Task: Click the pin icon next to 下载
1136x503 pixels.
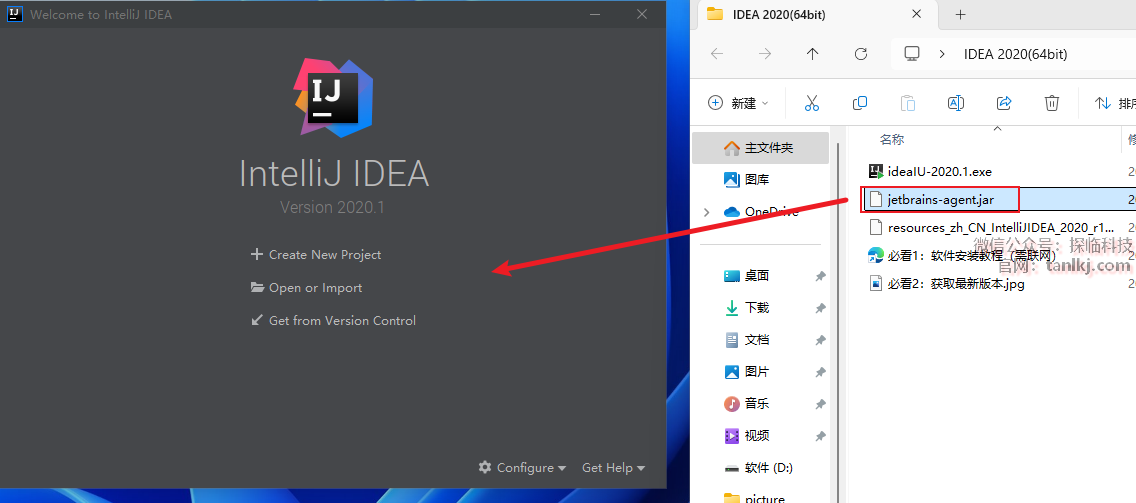Action: pos(820,308)
